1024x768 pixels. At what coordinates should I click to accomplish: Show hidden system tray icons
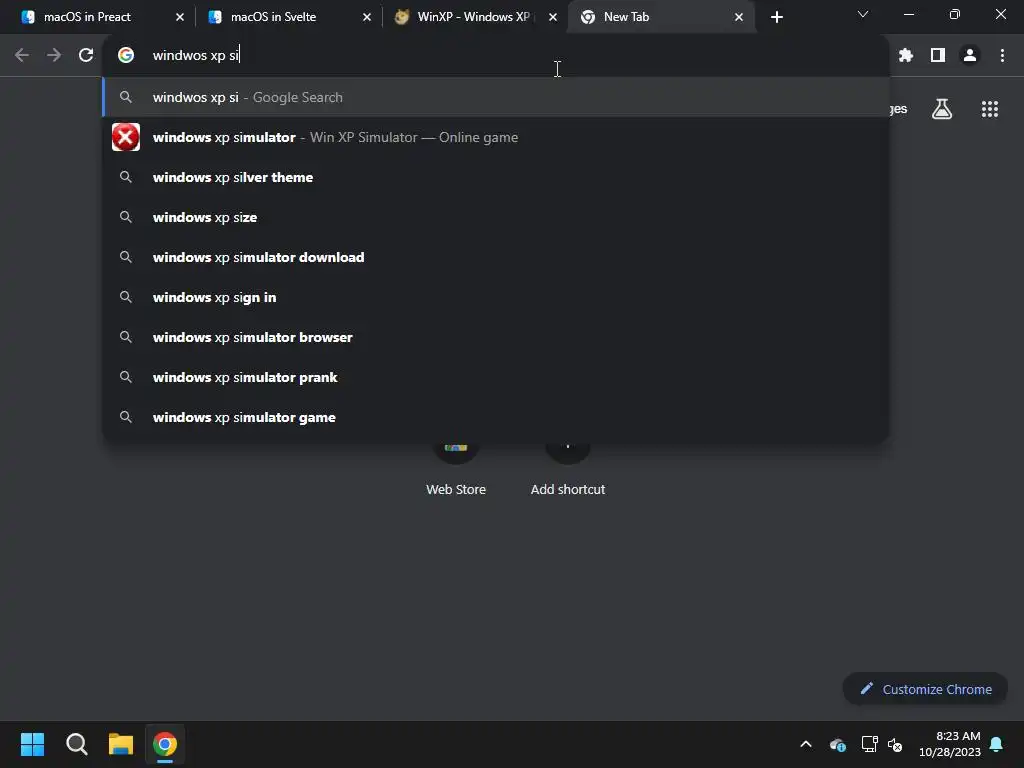click(x=806, y=744)
